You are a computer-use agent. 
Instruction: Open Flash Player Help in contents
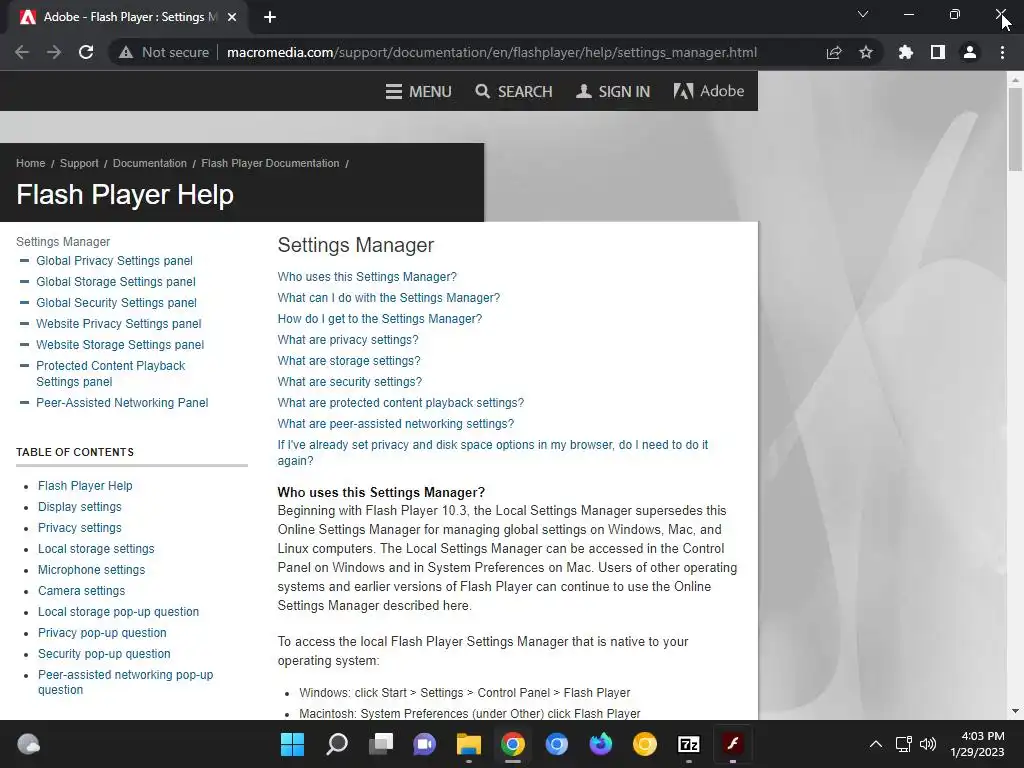(x=85, y=486)
